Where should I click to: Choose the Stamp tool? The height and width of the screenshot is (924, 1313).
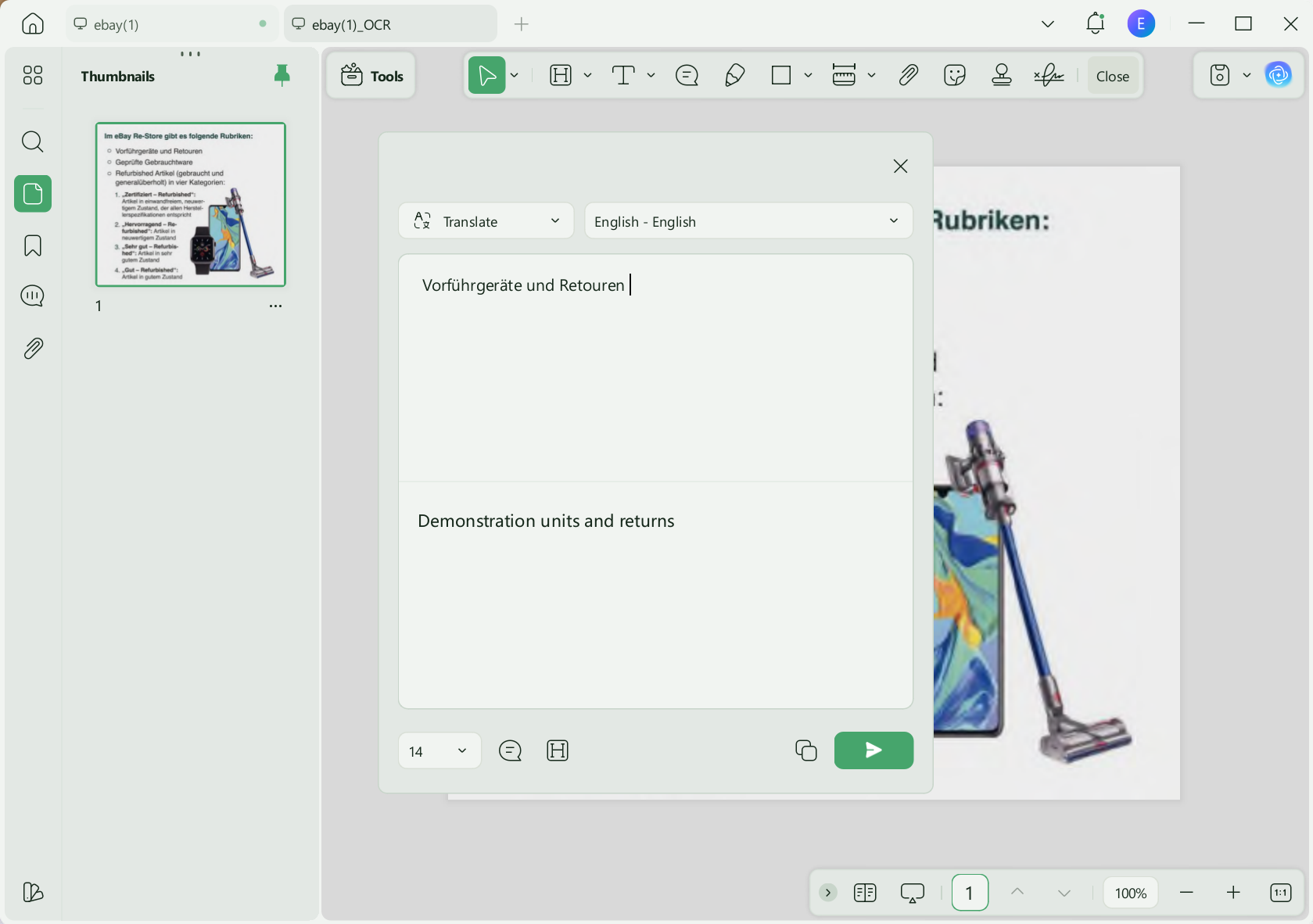[1002, 75]
